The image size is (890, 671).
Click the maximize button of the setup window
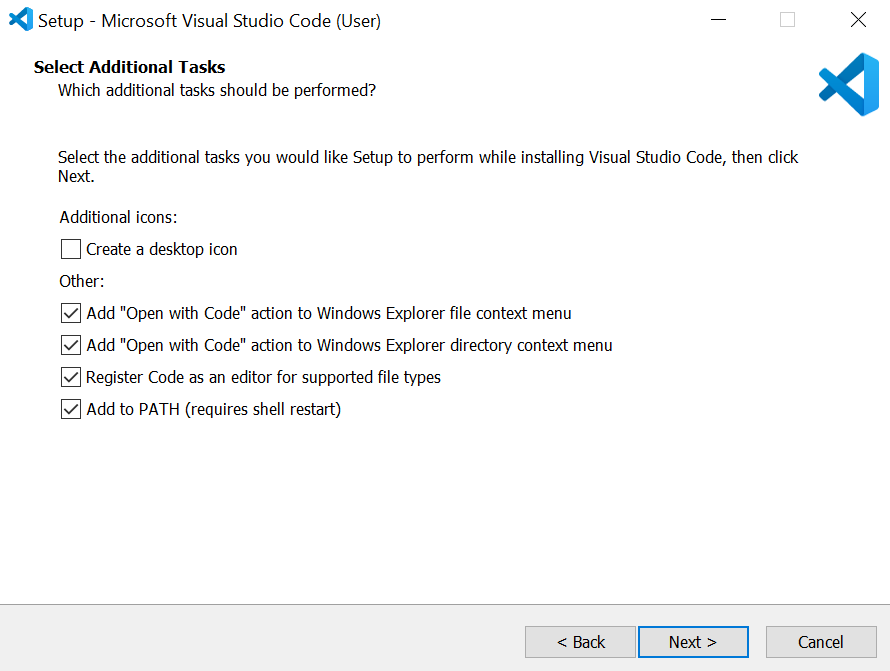(x=788, y=19)
